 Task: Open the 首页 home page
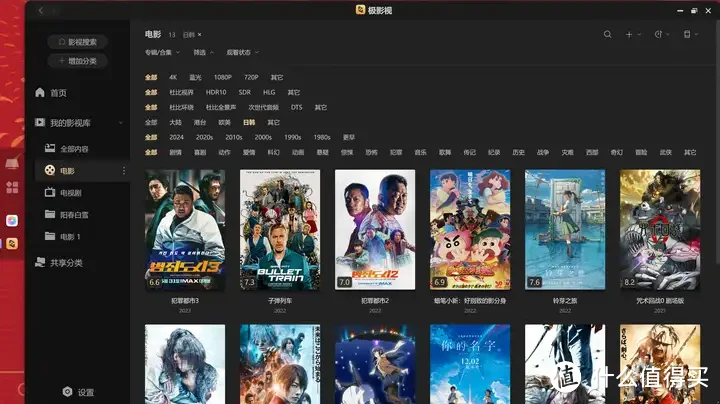click(58, 93)
